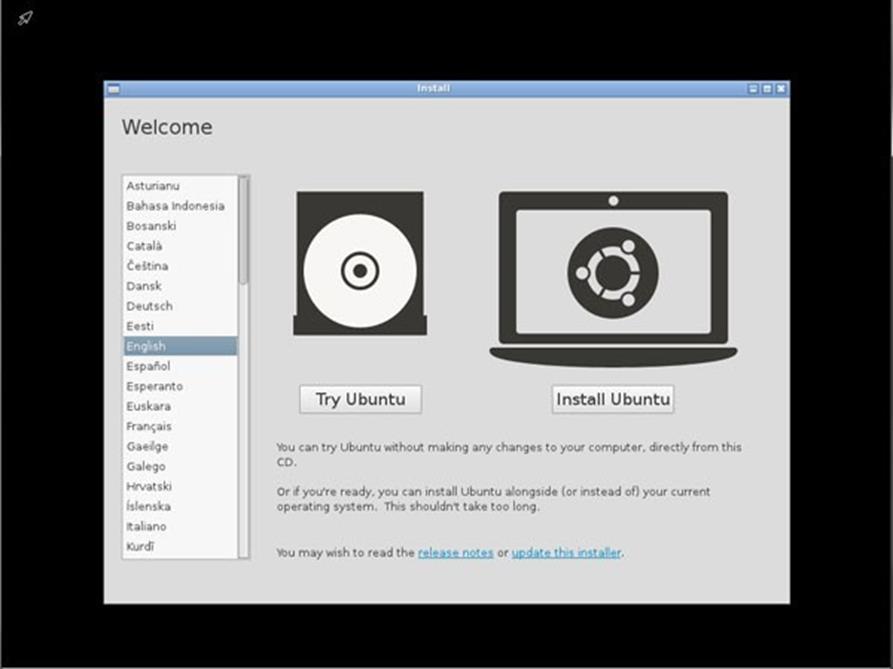
Task: Select Français in the language list
Action: point(180,426)
